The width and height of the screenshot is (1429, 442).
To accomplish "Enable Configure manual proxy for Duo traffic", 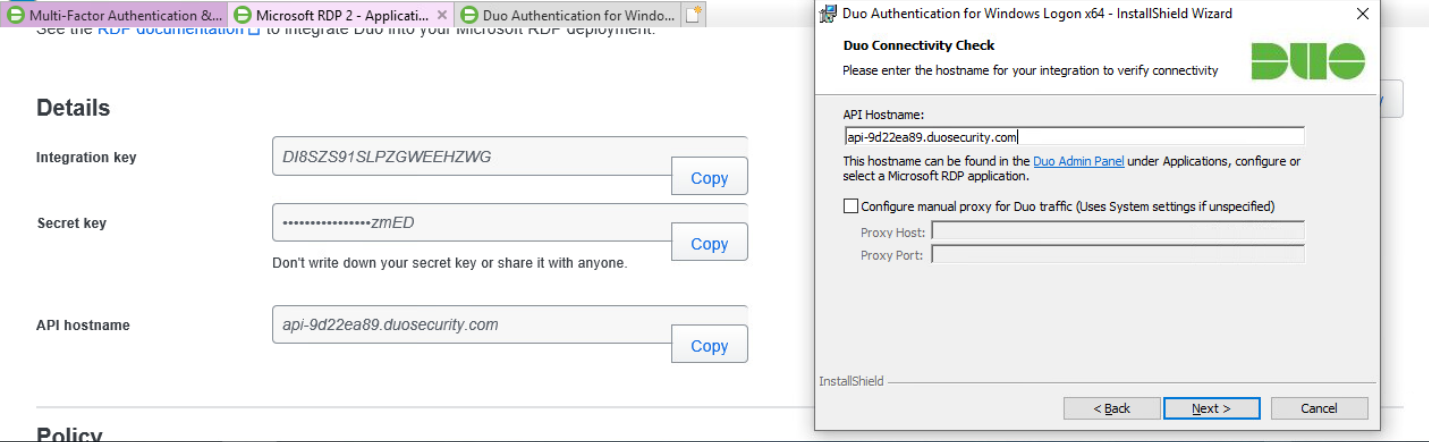I will coord(851,206).
